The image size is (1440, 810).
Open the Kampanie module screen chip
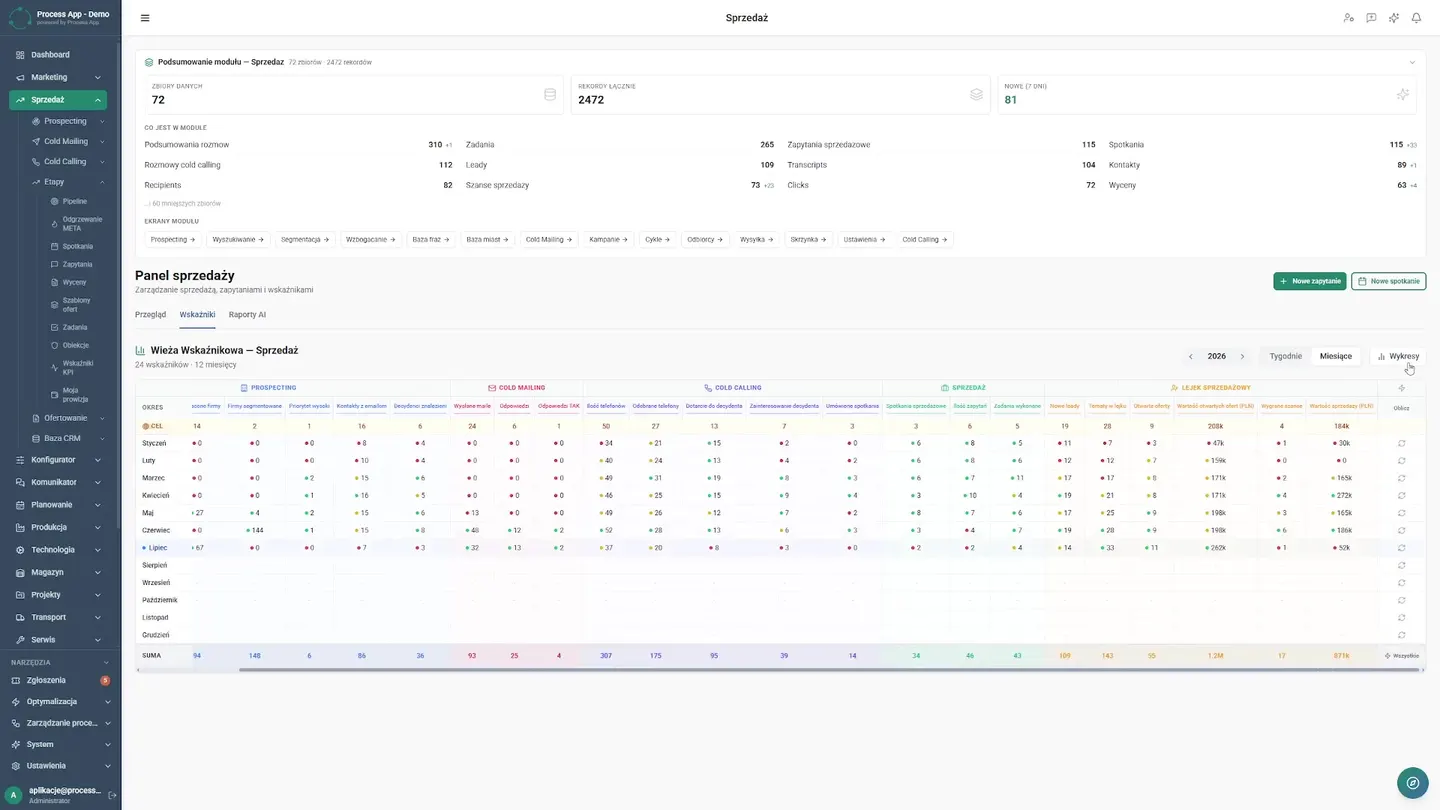pos(608,240)
